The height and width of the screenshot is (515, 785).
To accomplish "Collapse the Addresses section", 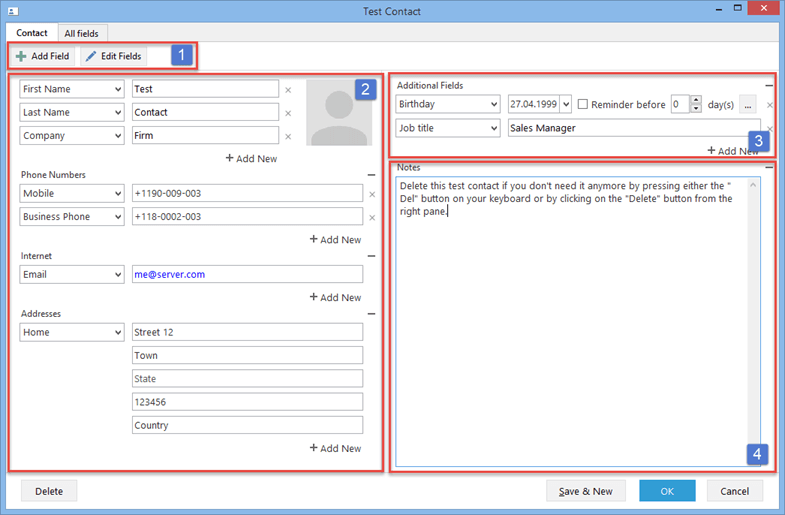I will 371,314.
